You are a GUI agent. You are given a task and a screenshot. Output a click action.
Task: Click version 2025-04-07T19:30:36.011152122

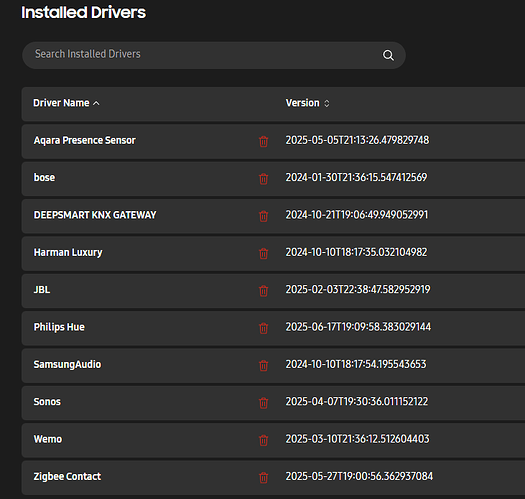(357, 401)
